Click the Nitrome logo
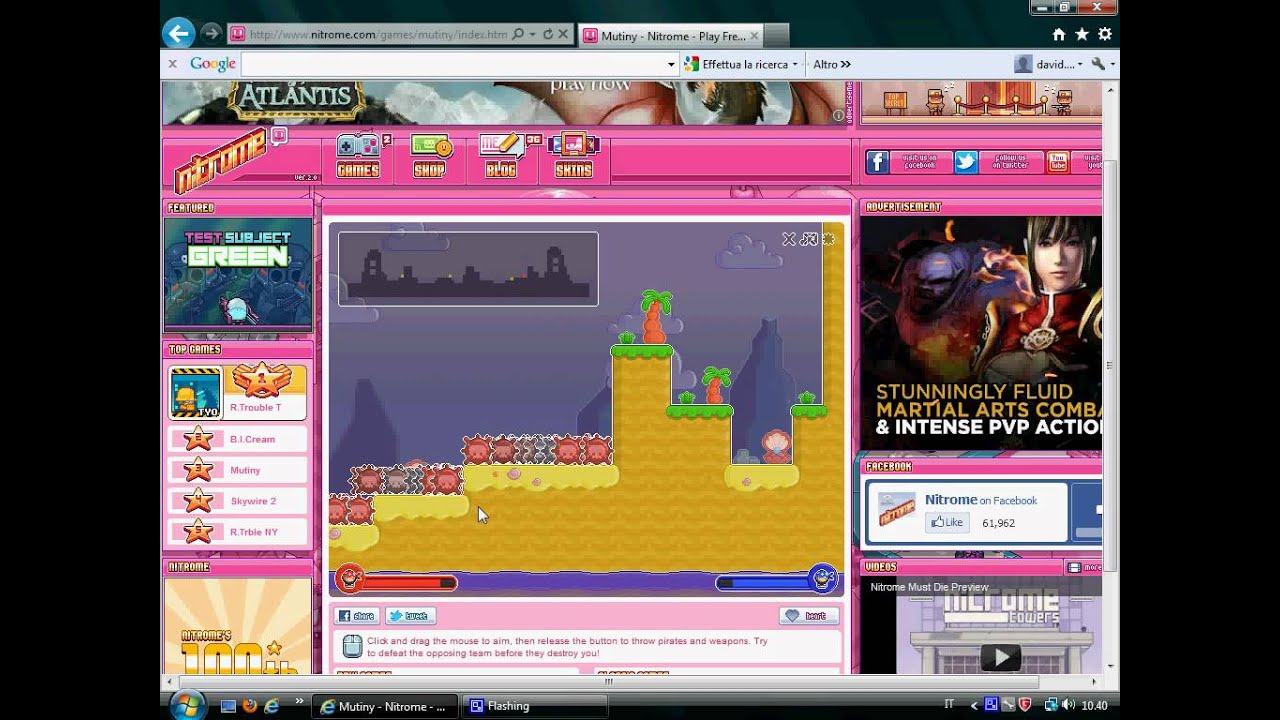 pyautogui.click(x=223, y=159)
